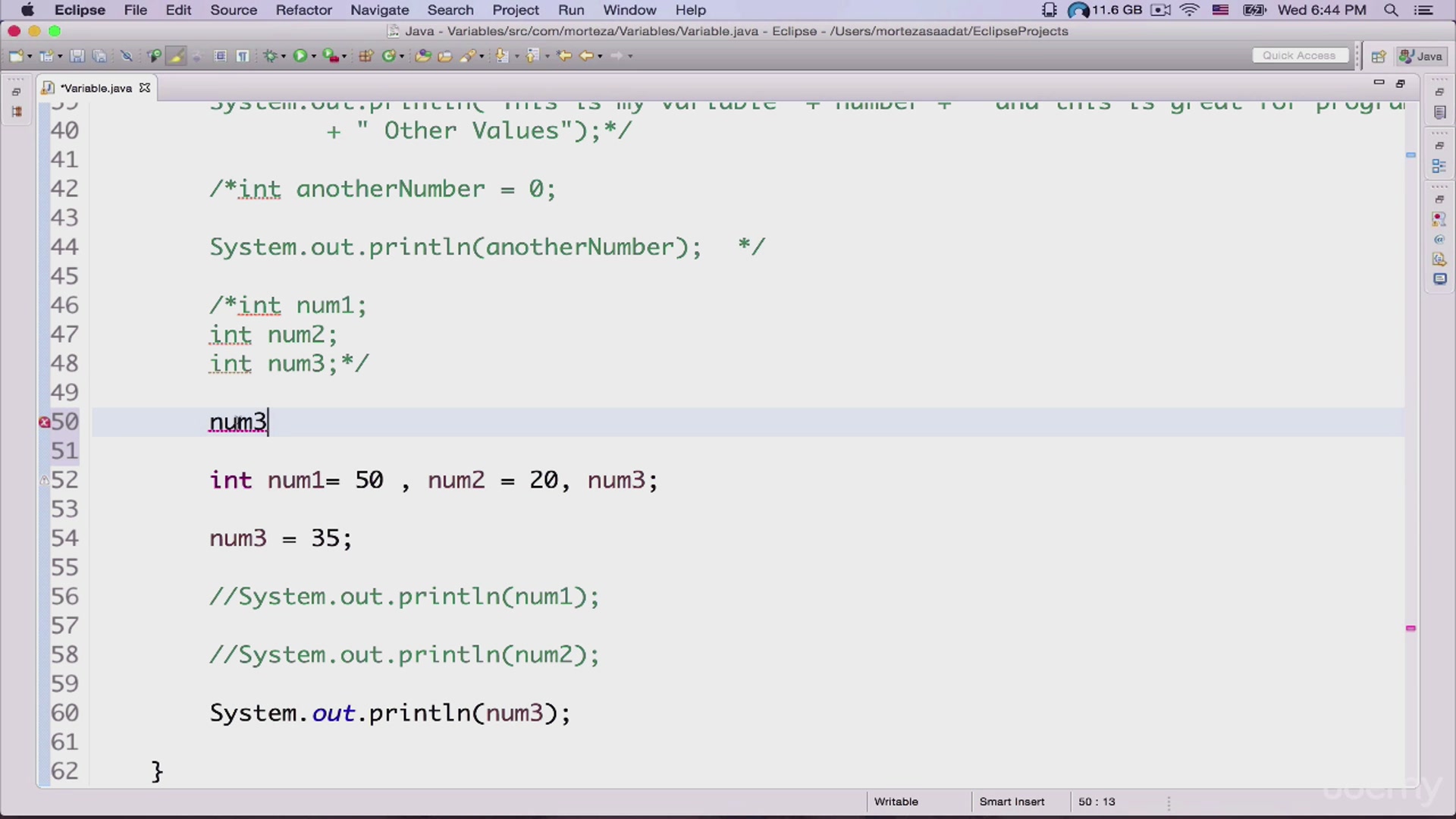This screenshot has height=819, width=1456.
Task: Select the Java perspective button
Action: 1422,56
